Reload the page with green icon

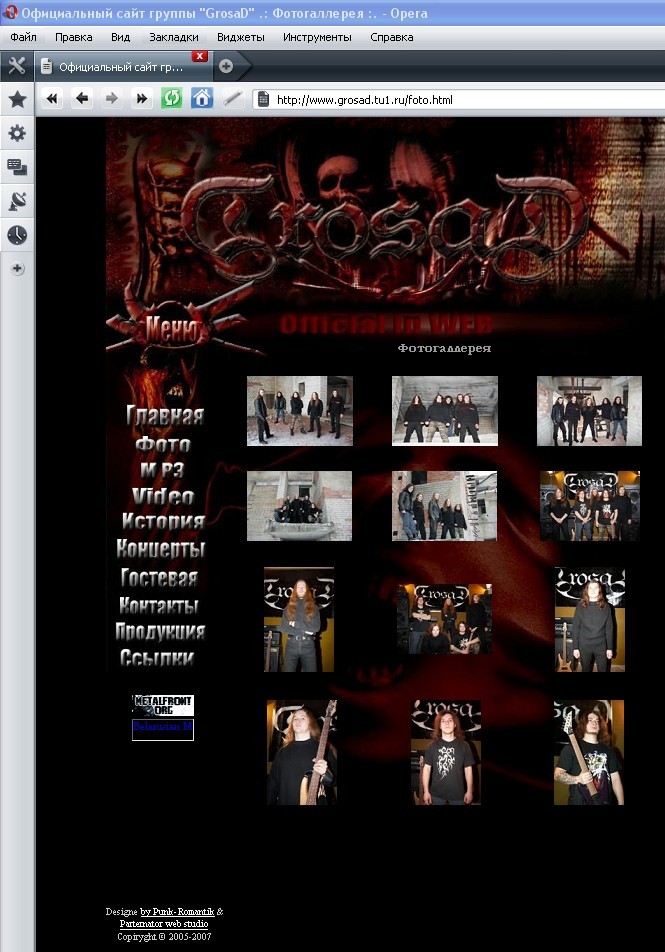[171, 98]
